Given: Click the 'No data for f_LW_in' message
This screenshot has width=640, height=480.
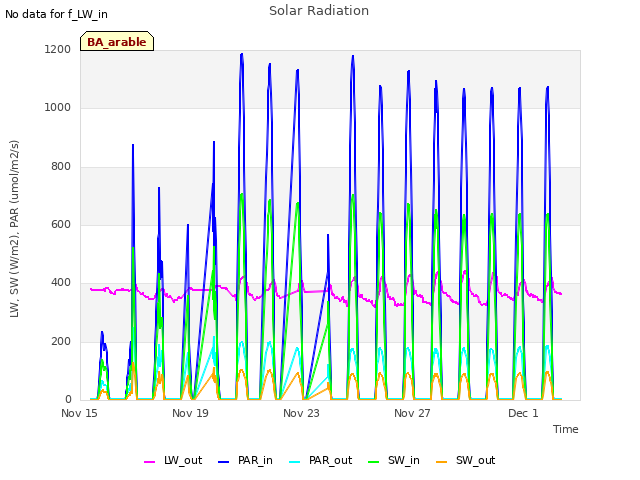Looking at the screenshot, I should [x=56, y=14].
